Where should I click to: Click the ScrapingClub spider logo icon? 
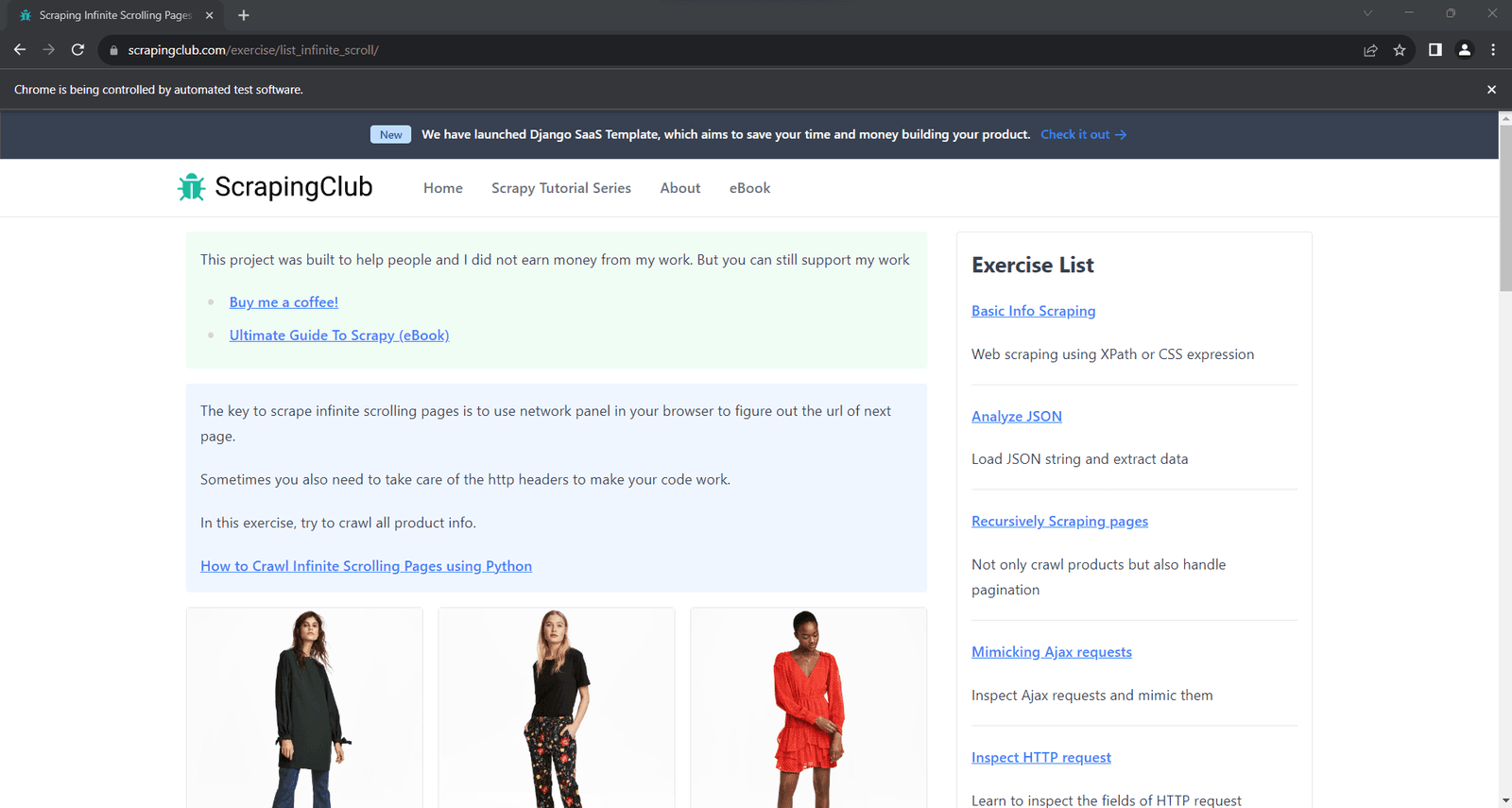[x=191, y=187]
